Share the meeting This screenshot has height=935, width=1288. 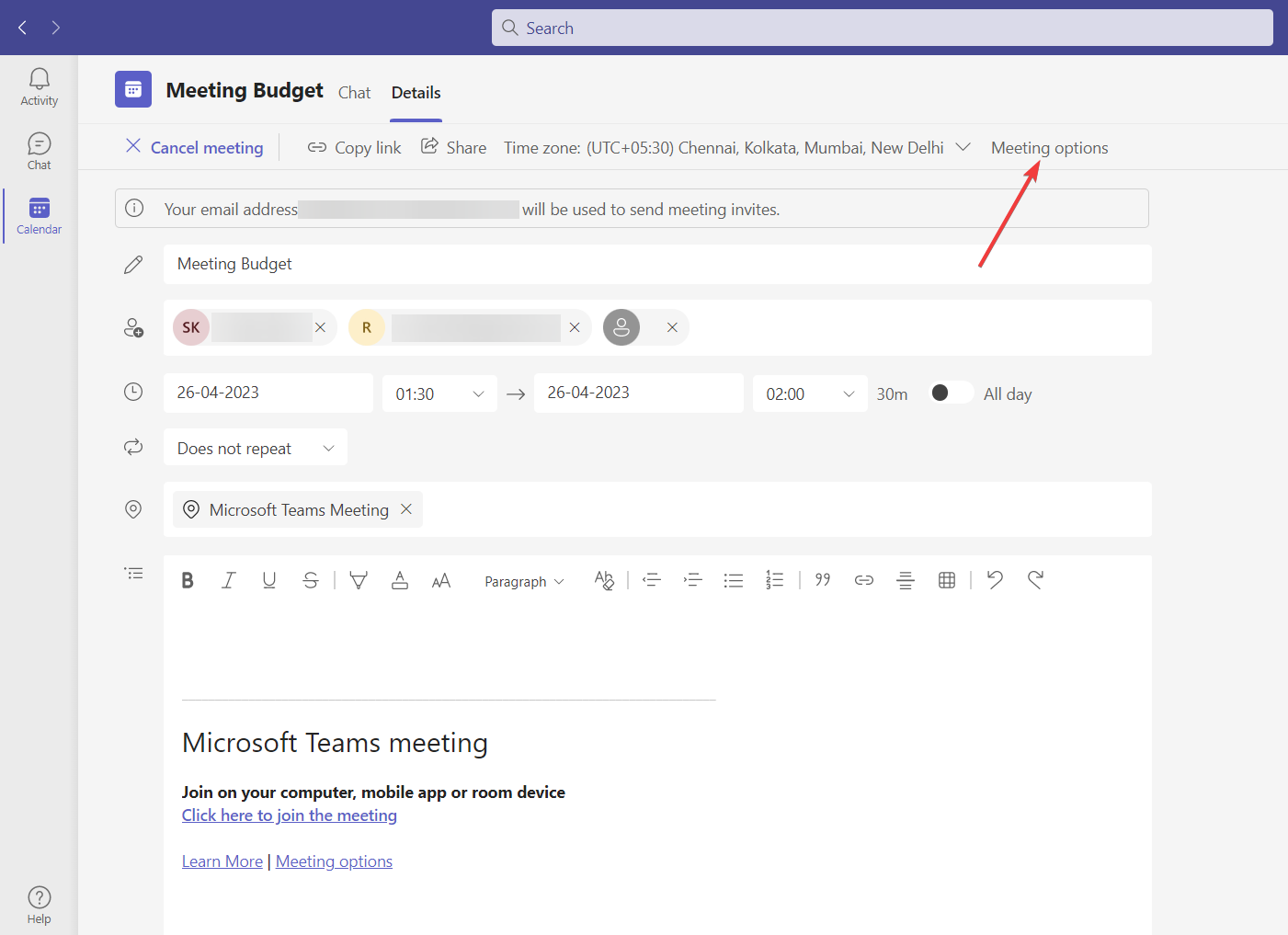pyautogui.click(x=454, y=147)
